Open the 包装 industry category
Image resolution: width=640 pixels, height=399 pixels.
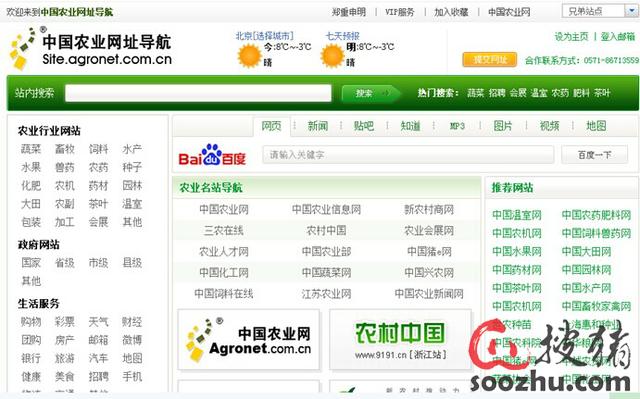(x=31, y=222)
